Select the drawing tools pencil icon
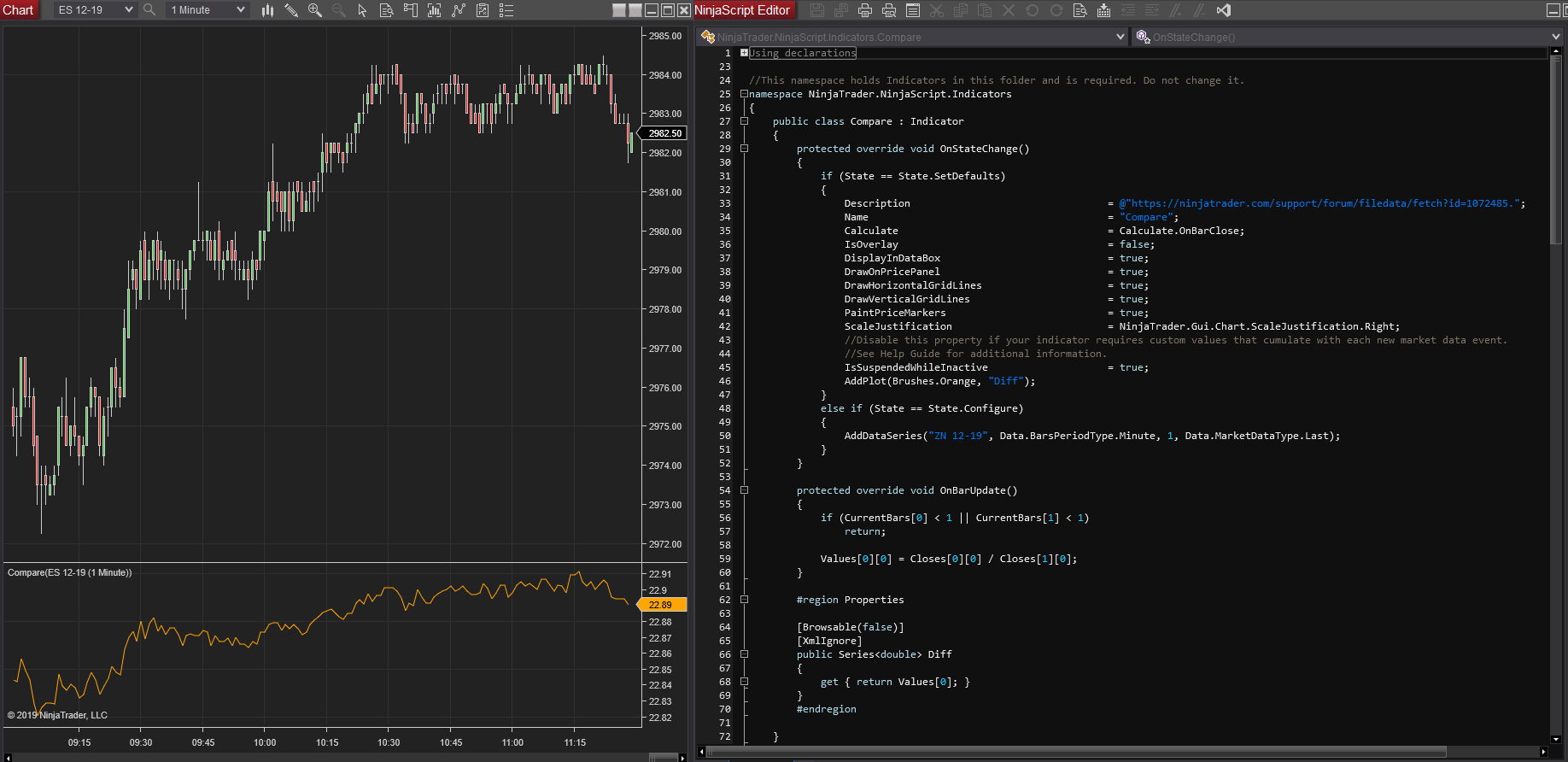 coord(291,10)
